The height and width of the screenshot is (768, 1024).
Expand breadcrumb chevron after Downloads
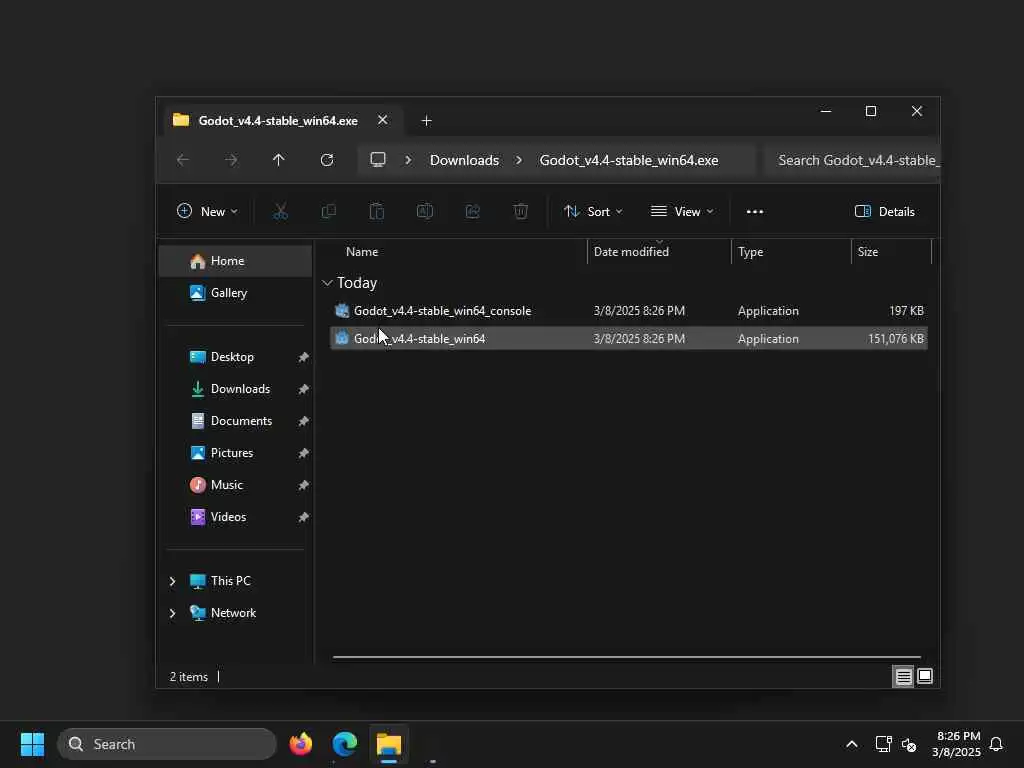(519, 160)
